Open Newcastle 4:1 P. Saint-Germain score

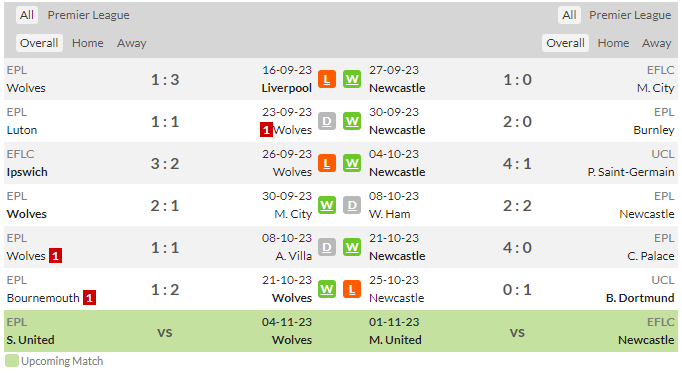(x=517, y=164)
